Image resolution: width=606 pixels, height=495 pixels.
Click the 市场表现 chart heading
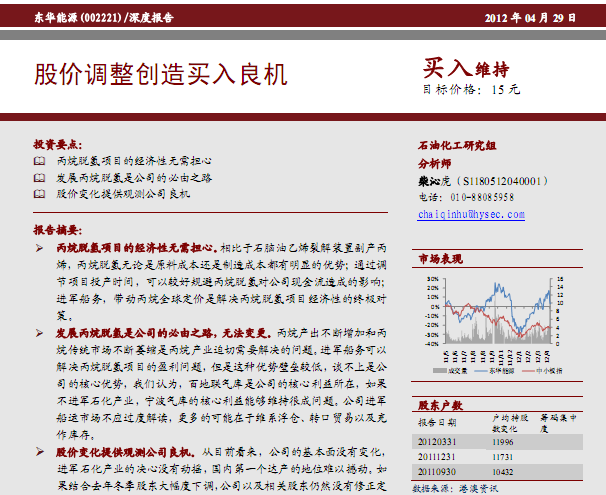(x=440, y=259)
